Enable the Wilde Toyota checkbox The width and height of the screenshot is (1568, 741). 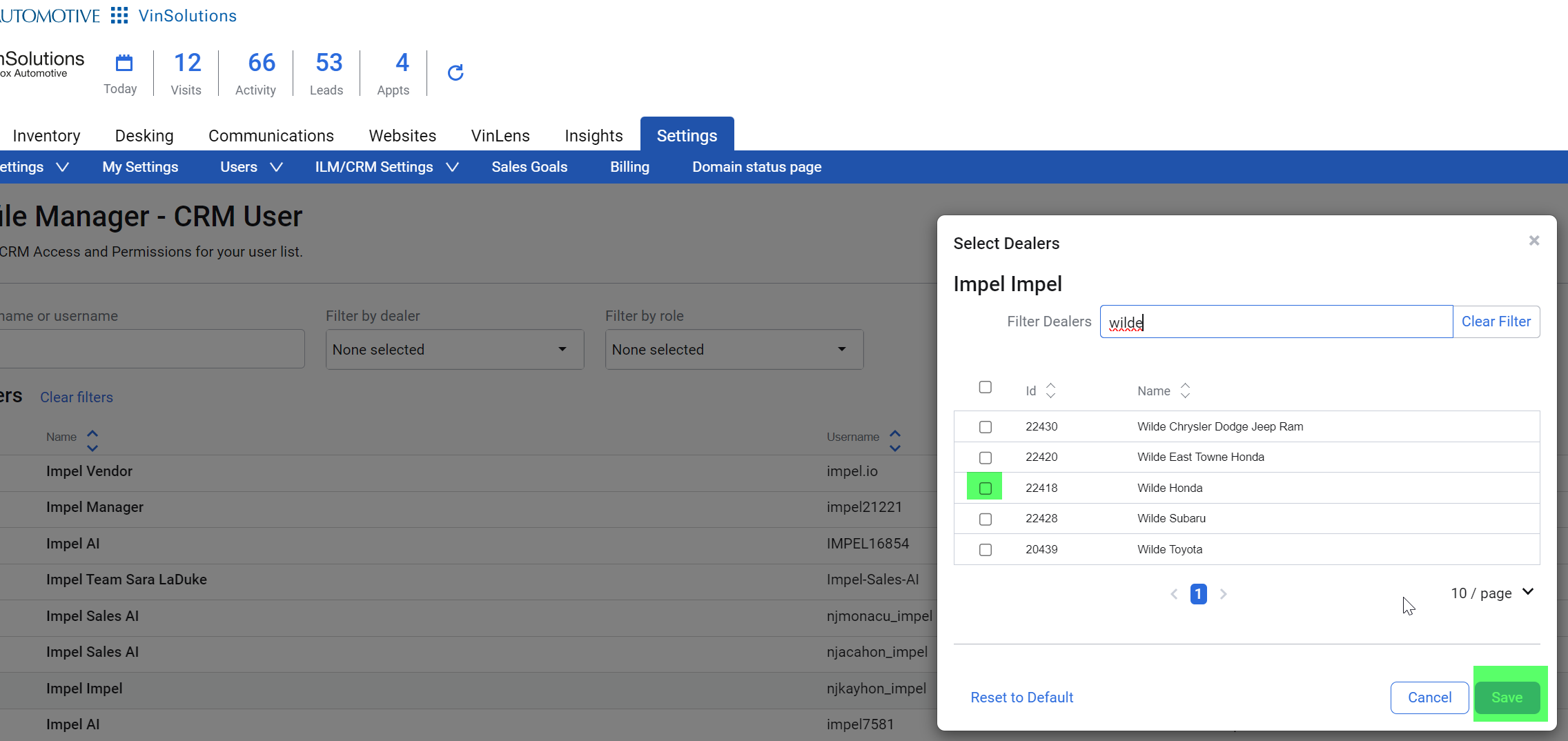click(x=986, y=550)
